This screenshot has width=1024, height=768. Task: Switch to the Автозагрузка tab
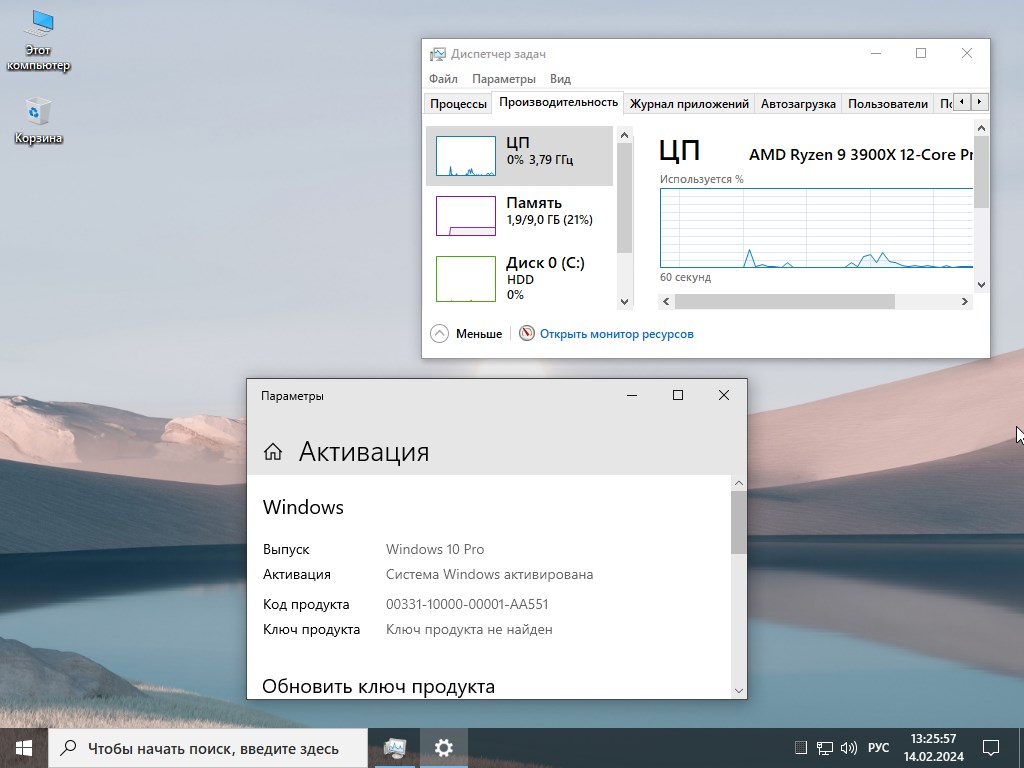click(x=798, y=104)
